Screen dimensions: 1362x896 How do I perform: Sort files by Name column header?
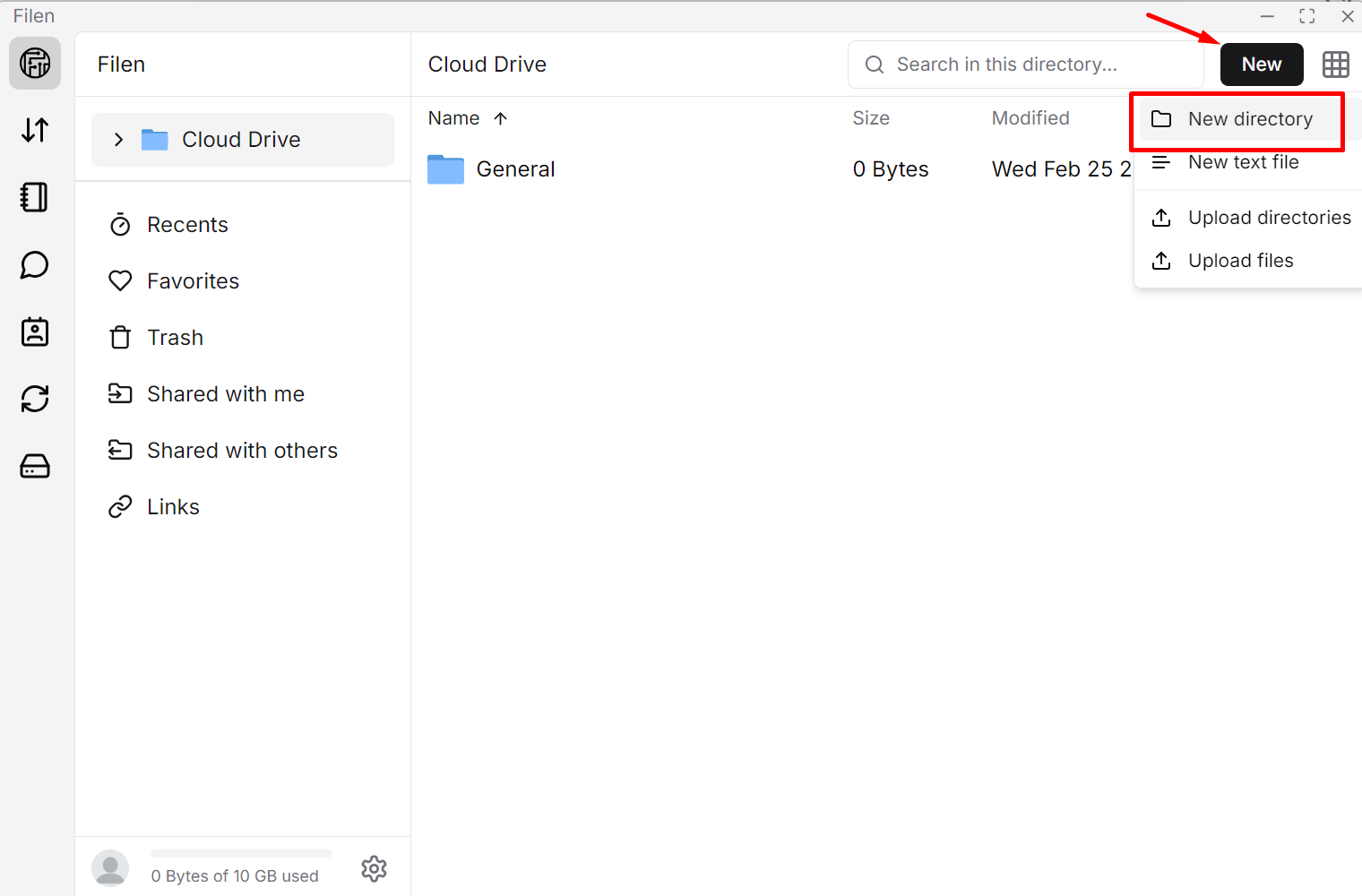(454, 118)
